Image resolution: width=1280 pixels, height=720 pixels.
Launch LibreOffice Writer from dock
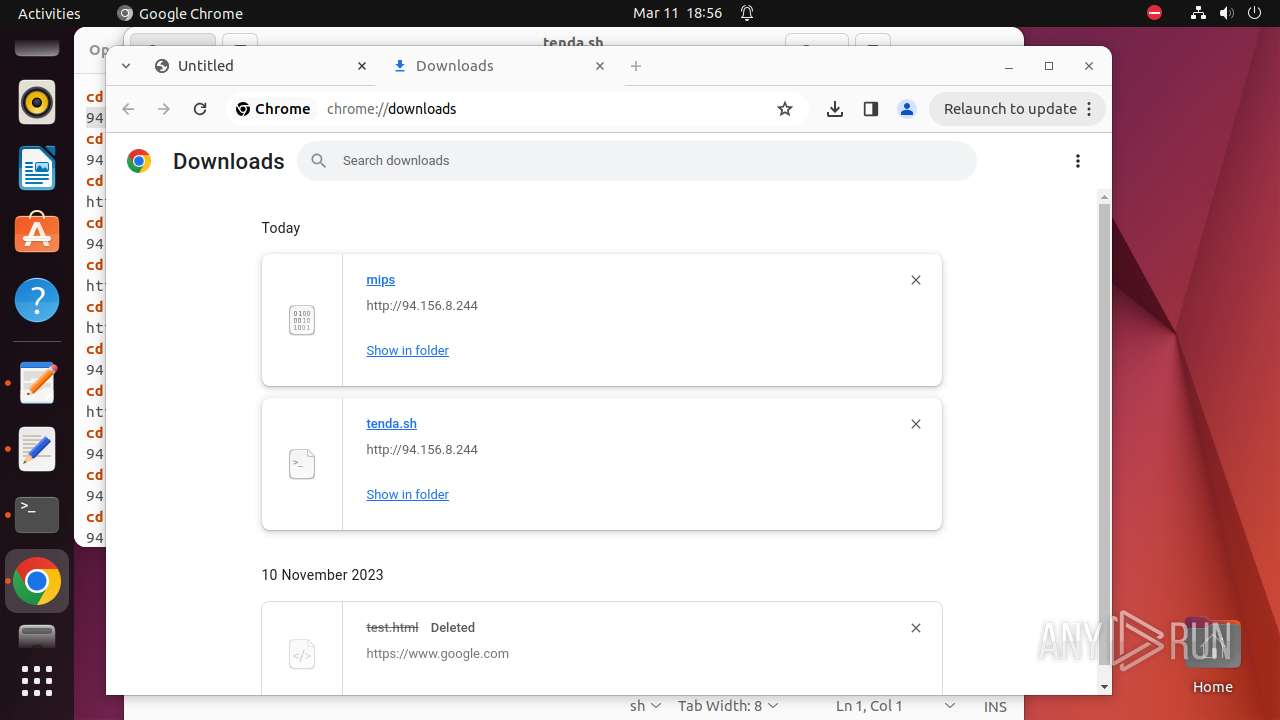tap(37, 168)
